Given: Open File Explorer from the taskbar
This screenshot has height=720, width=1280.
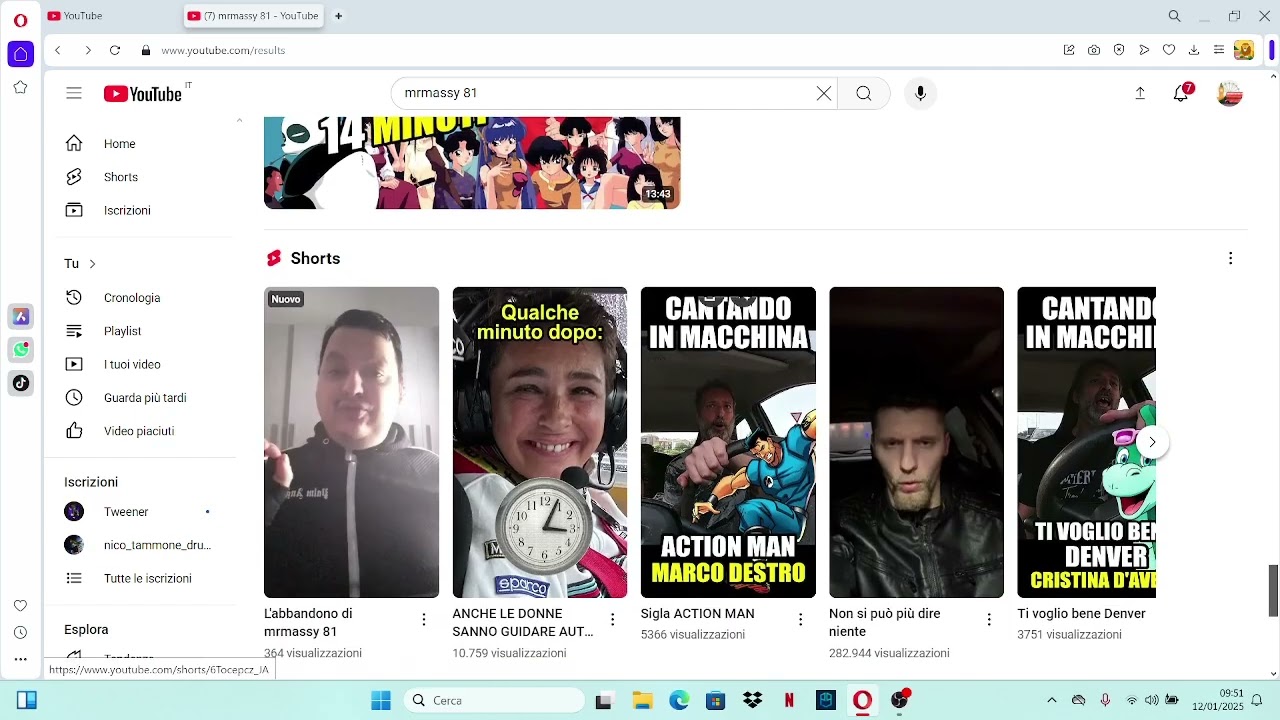Looking at the screenshot, I should [642, 700].
